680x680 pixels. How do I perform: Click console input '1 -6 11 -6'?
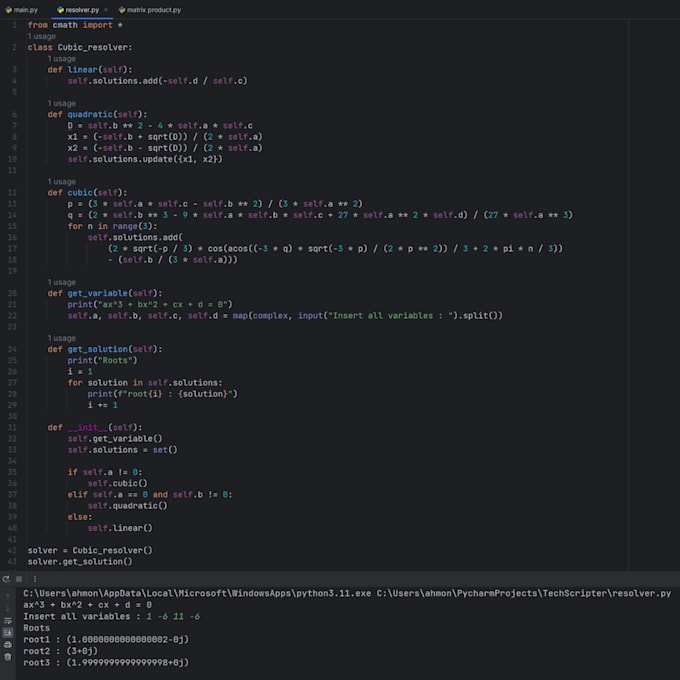tap(173, 616)
